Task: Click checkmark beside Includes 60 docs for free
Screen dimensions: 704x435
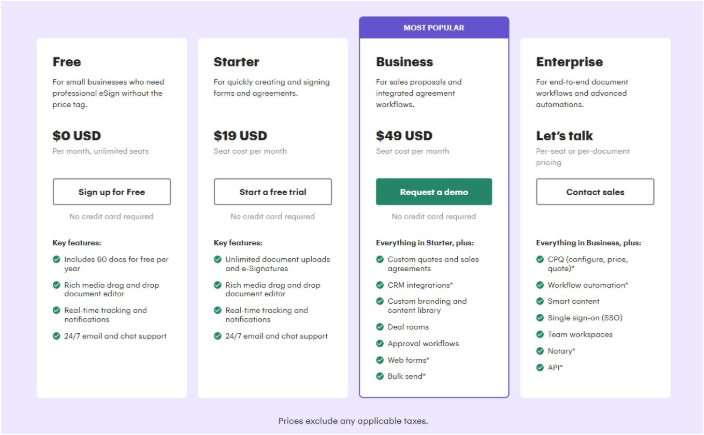Action: click(57, 260)
